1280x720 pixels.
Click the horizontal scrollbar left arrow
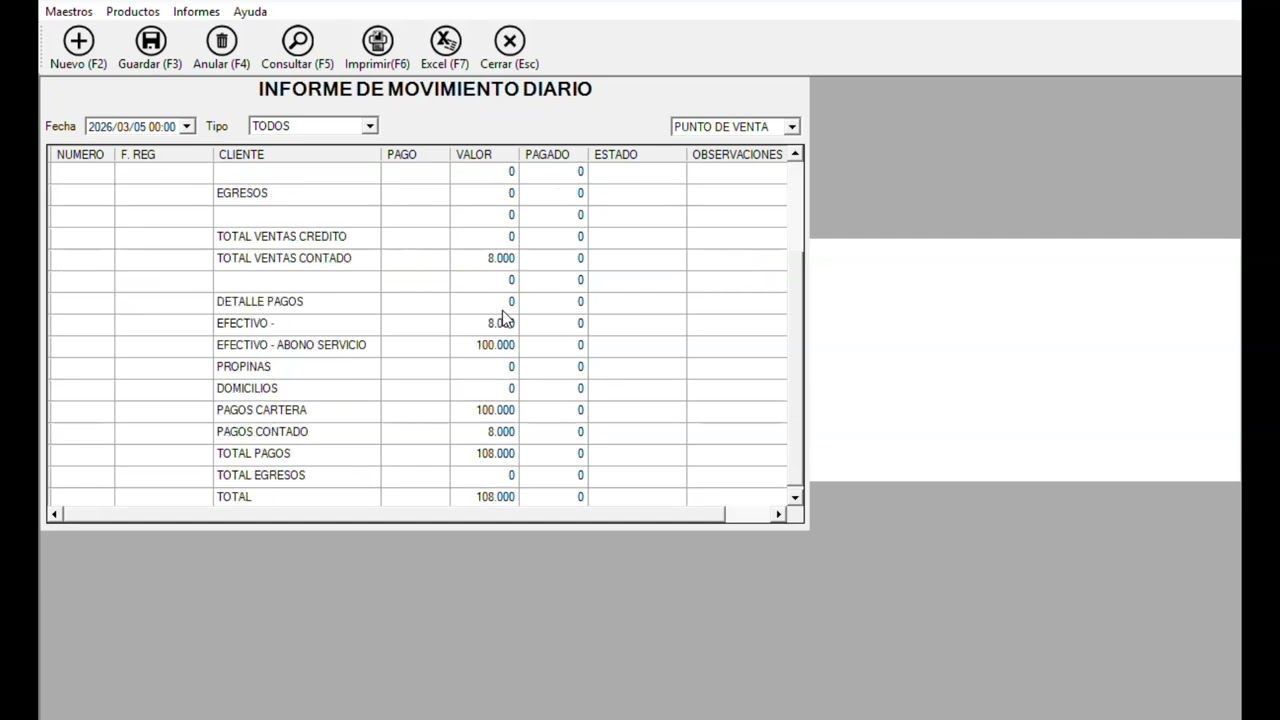[54, 514]
